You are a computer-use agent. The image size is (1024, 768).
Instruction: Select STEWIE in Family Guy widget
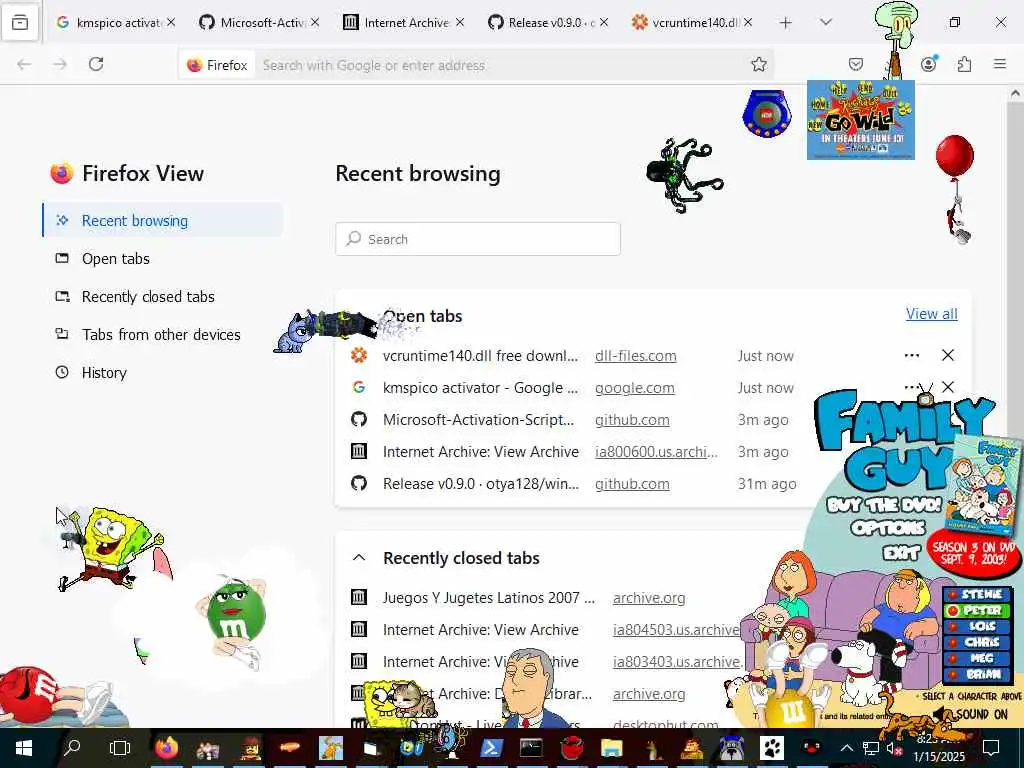click(x=977, y=594)
